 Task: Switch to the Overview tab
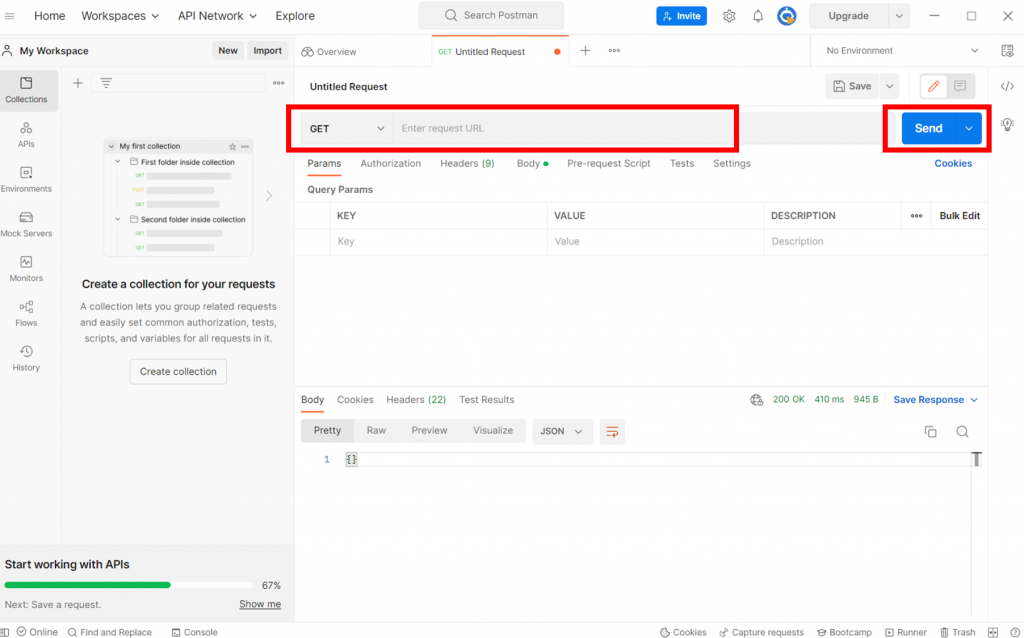point(328,52)
